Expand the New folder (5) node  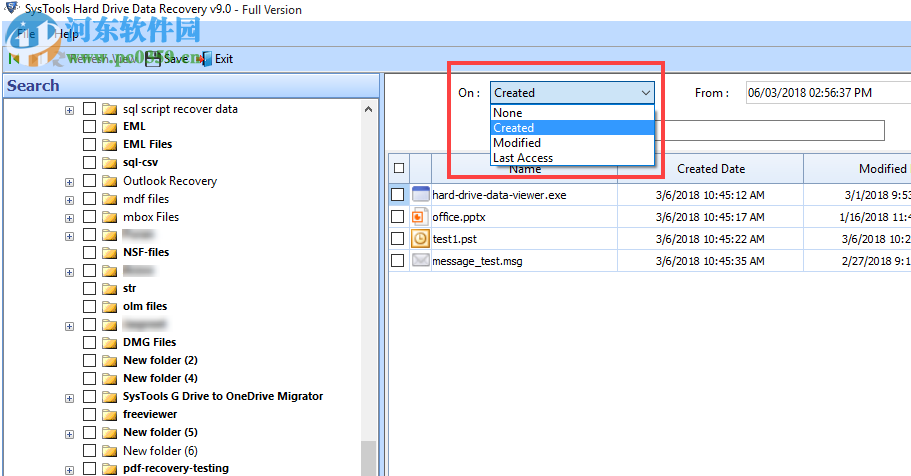(70, 435)
